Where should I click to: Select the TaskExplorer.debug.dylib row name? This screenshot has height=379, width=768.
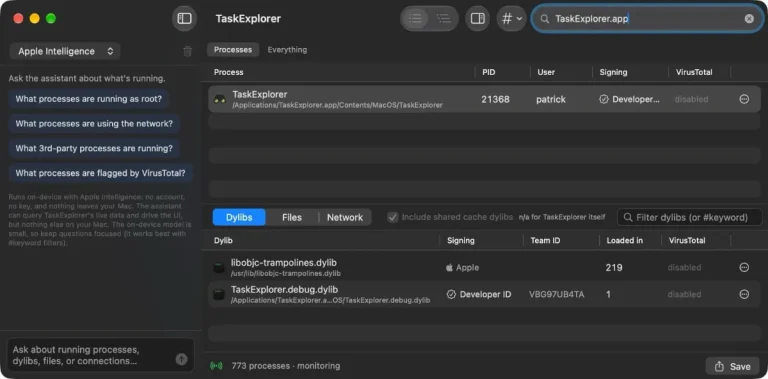[x=284, y=289]
